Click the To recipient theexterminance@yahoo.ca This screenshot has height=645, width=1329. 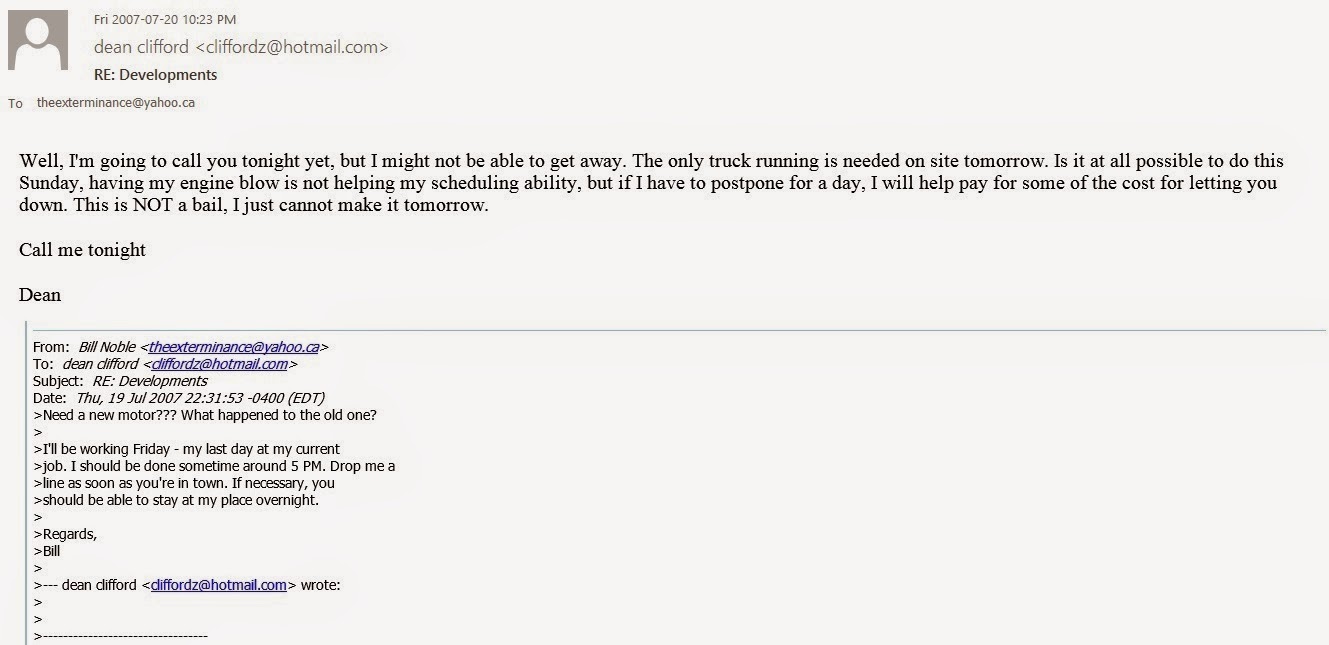coord(115,102)
